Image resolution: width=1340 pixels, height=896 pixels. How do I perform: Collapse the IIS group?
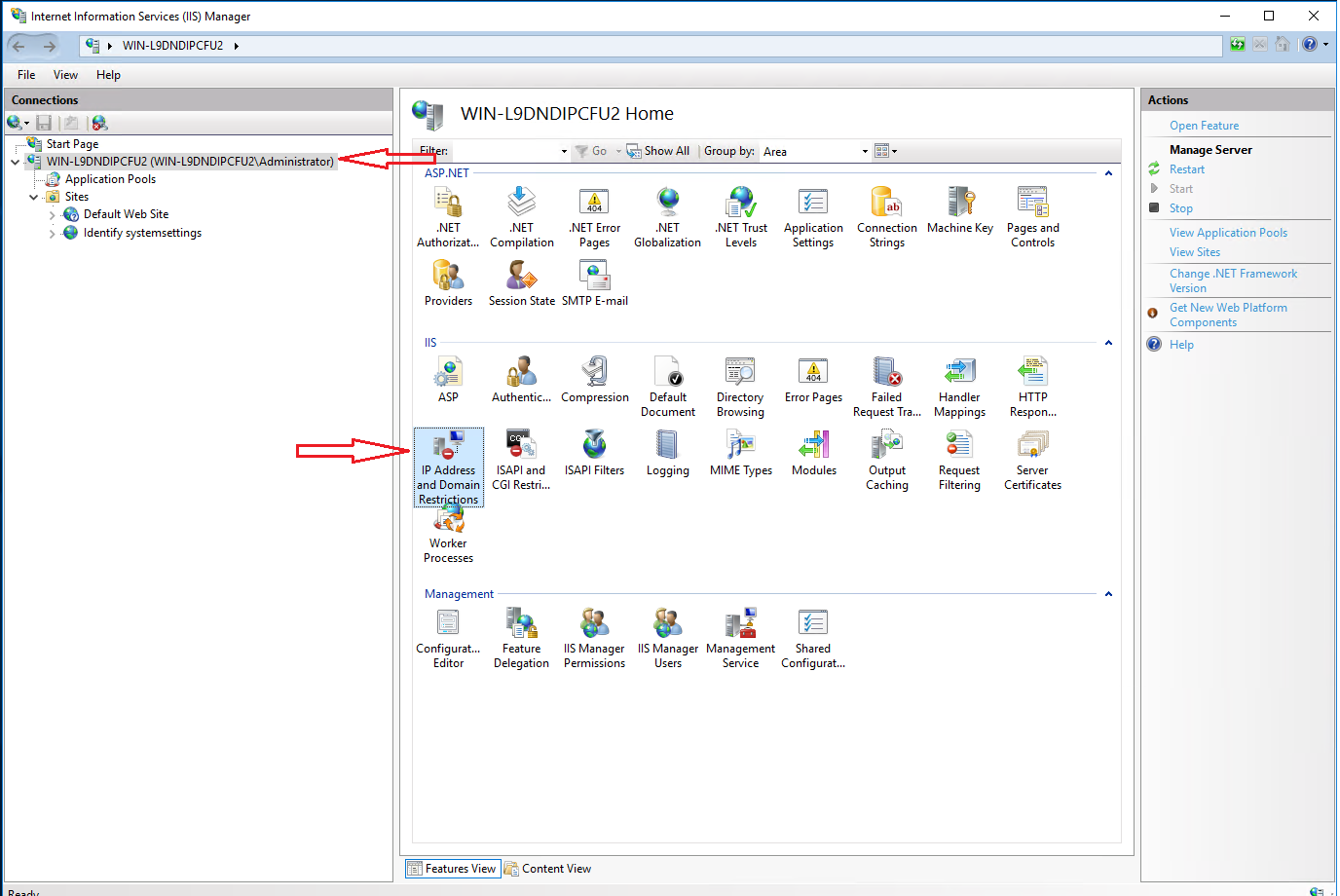[1108, 343]
